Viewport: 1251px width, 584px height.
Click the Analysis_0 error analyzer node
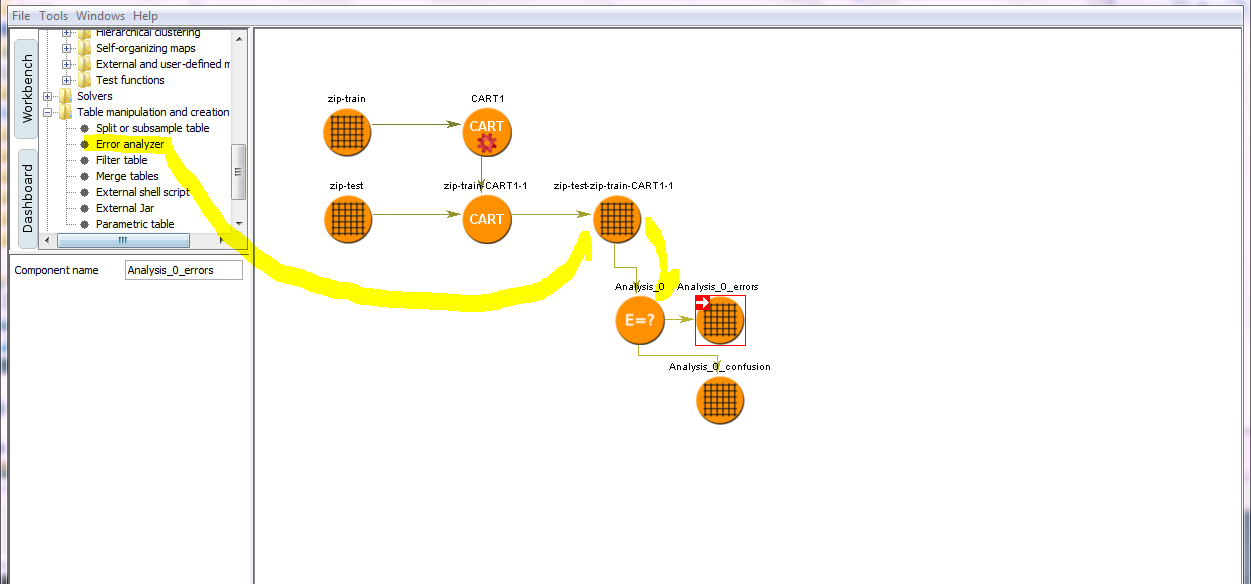point(640,320)
